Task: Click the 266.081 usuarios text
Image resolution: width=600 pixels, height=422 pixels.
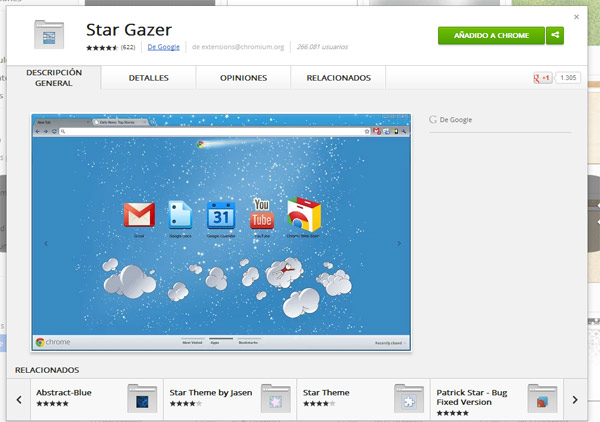Action: pos(322,47)
